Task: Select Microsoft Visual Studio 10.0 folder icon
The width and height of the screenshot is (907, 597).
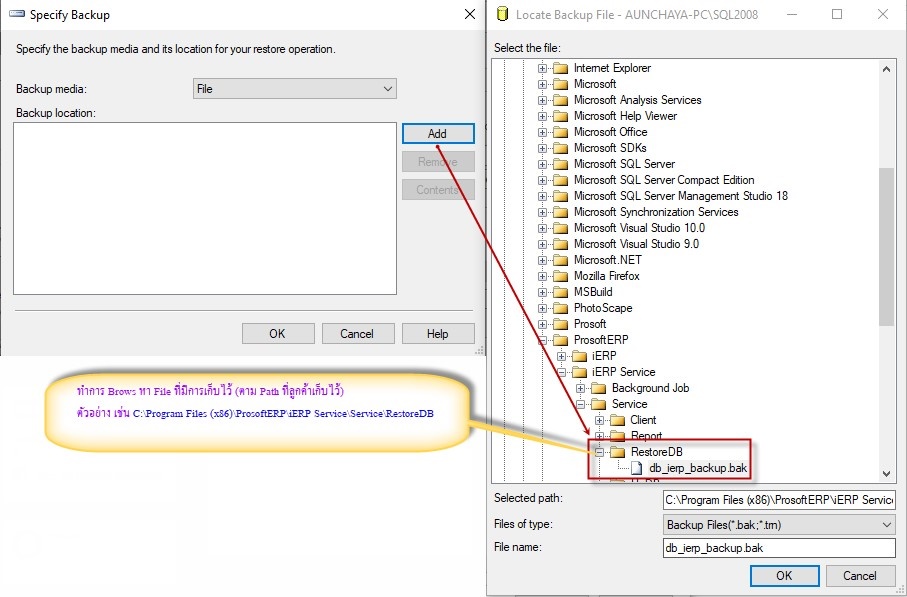Action: pyautogui.click(x=561, y=229)
